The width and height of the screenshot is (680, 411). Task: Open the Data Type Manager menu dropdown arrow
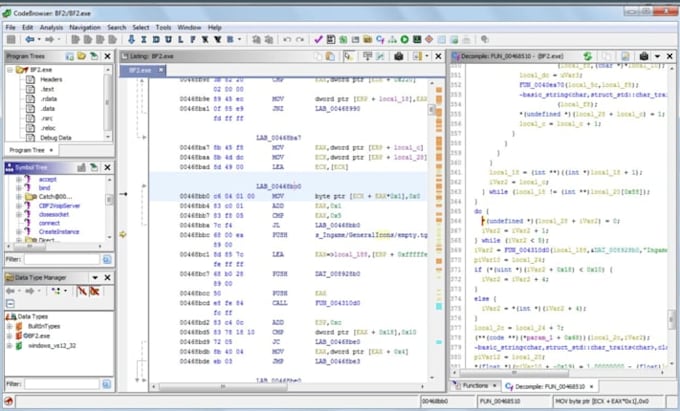tap(95, 277)
